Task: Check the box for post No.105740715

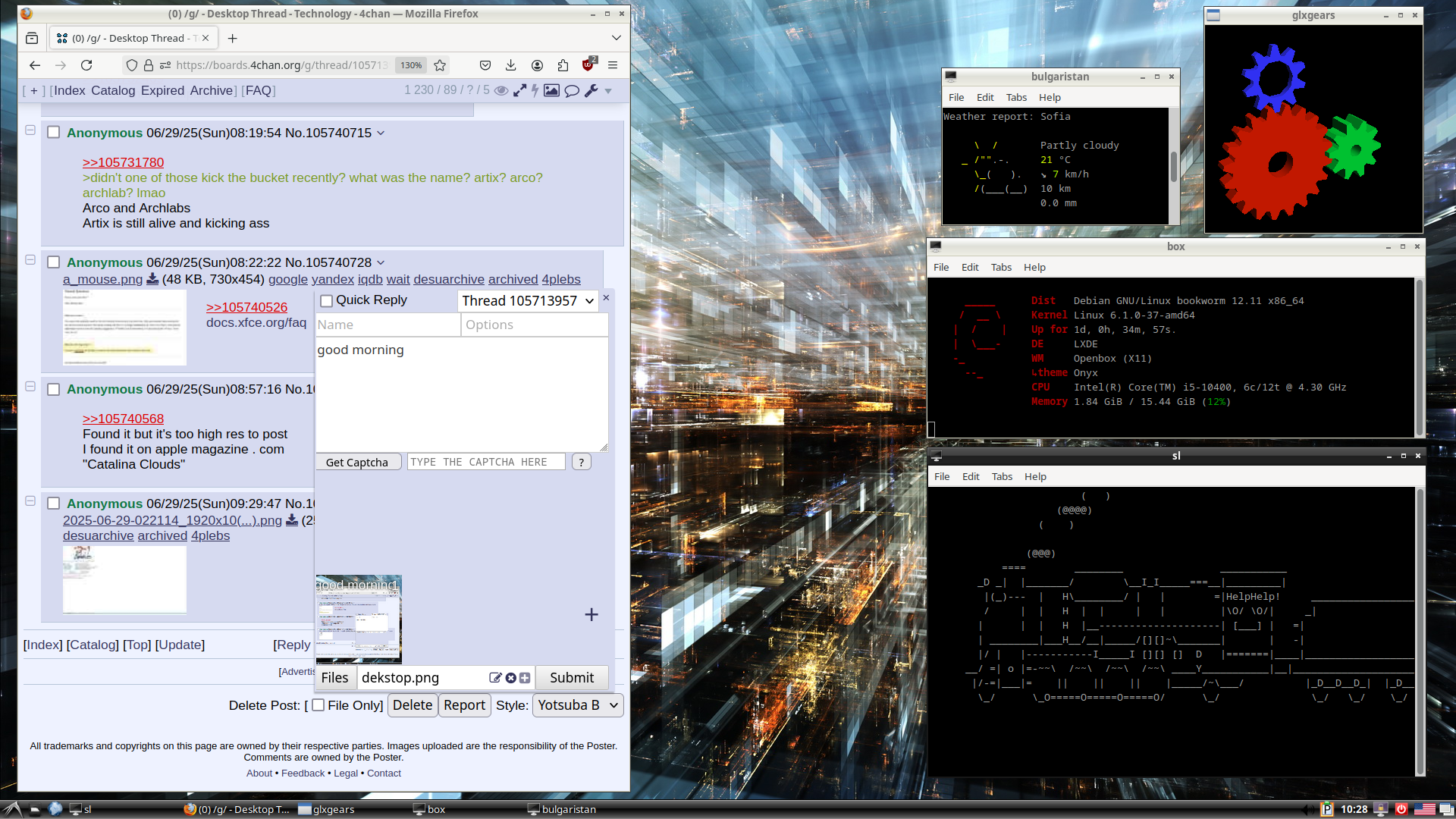Action: point(54,132)
